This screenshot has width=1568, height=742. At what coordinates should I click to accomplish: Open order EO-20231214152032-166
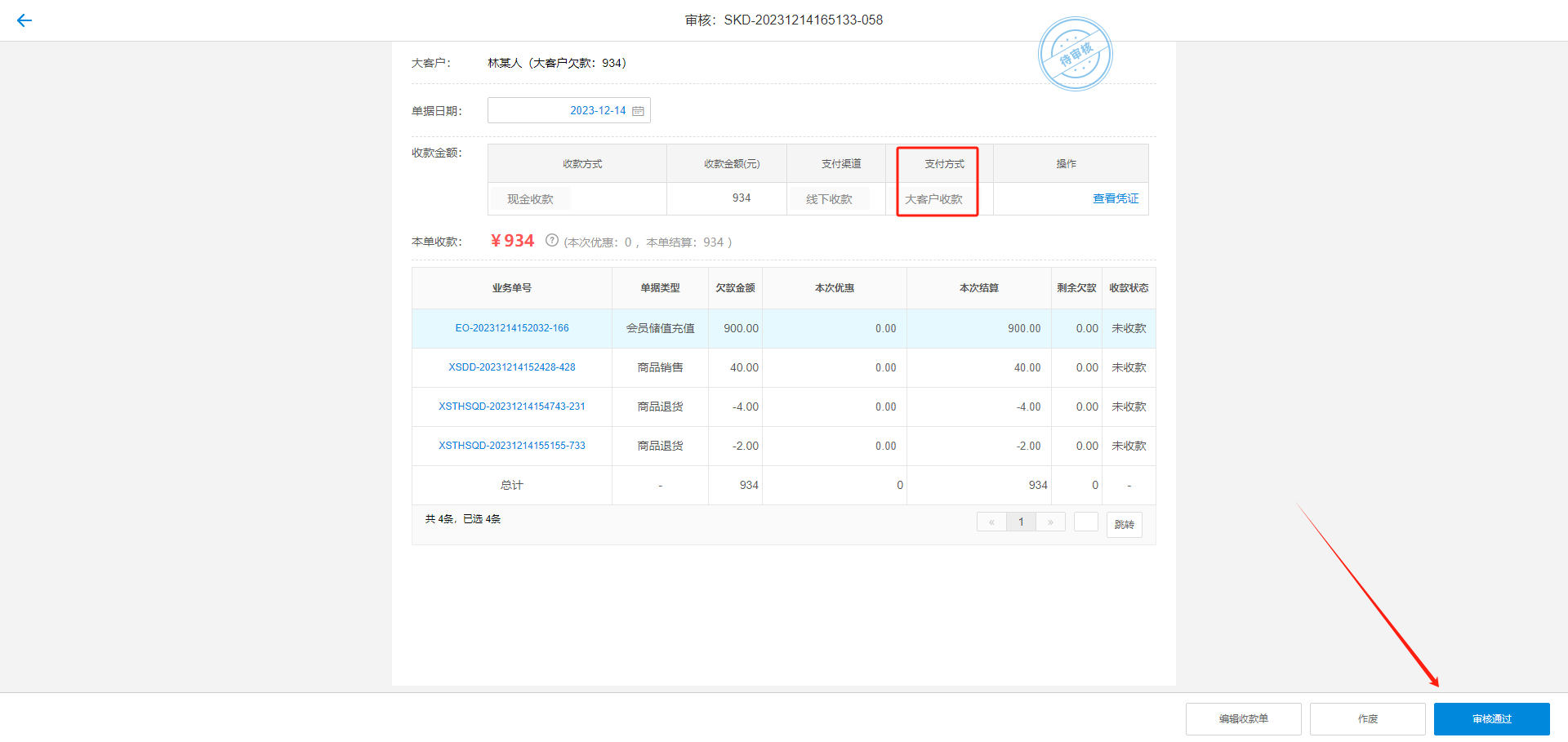[x=512, y=328]
